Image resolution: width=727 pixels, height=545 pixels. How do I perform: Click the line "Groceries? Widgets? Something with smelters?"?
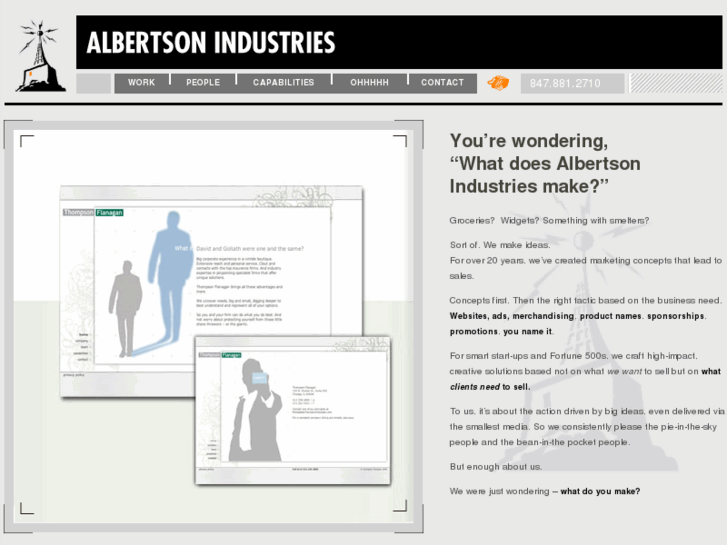point(549,220)
